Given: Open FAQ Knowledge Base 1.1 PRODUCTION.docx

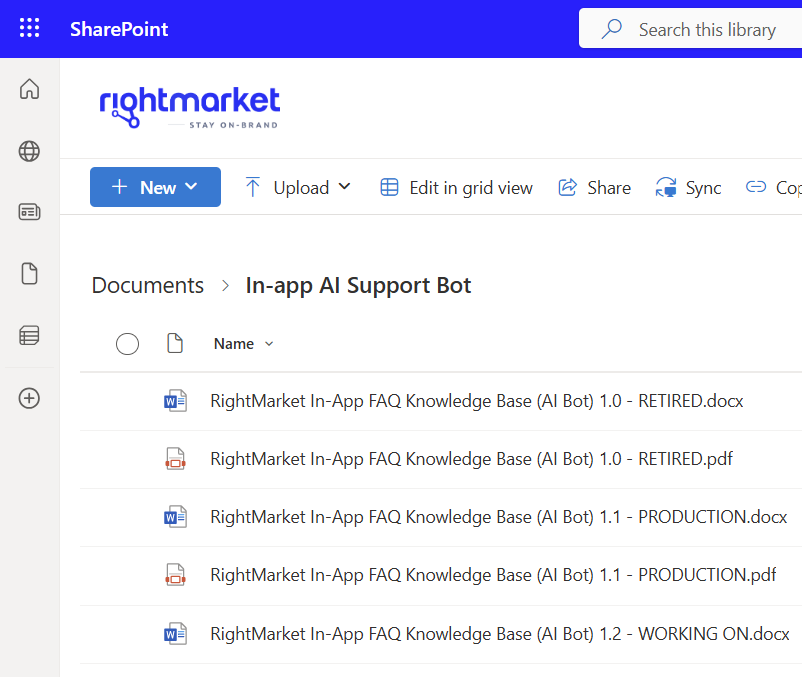Looking at the screenshot, I should tap(498, 517).
